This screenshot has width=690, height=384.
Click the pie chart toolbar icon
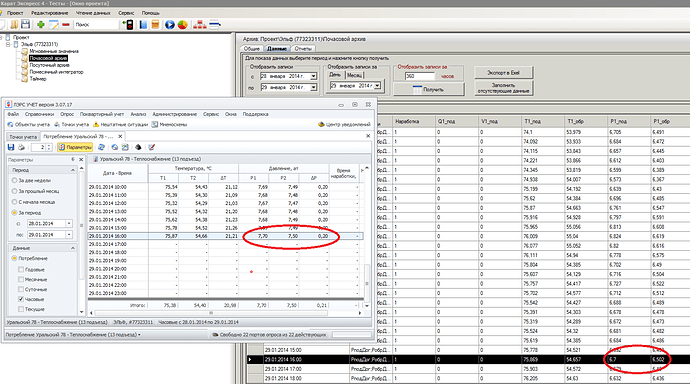[183, 25]
